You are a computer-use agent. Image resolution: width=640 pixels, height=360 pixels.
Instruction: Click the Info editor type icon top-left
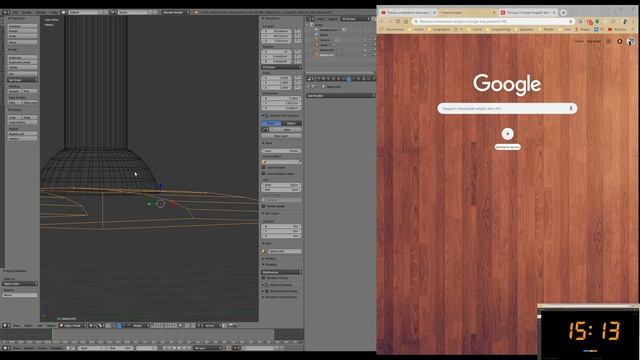[x=6, y=12]
